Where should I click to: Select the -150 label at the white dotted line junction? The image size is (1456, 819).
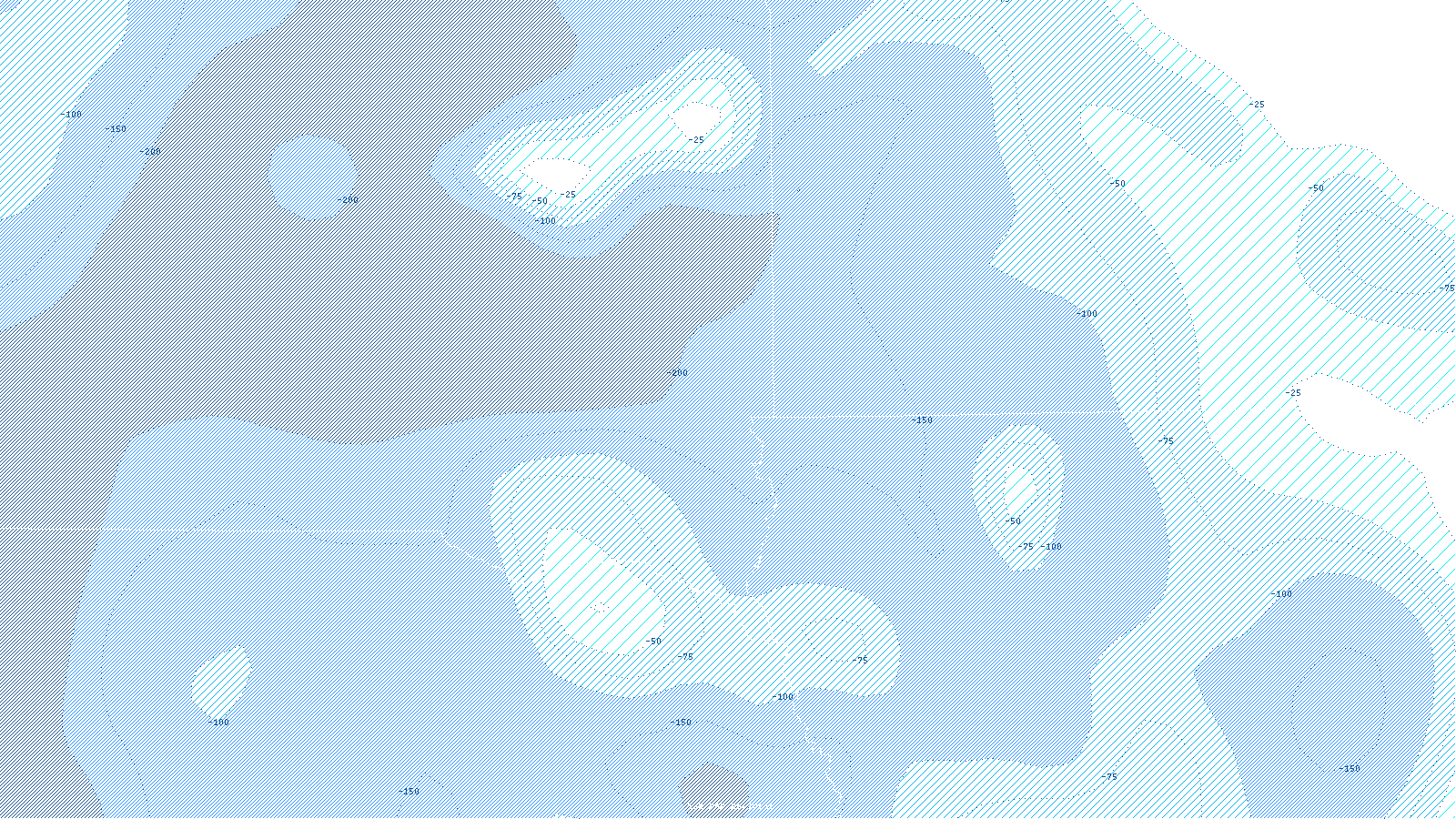tap(922, 420)
